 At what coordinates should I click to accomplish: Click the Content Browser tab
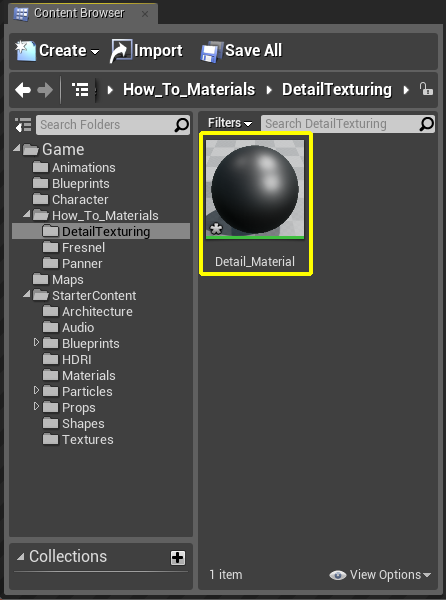(82, 14)
